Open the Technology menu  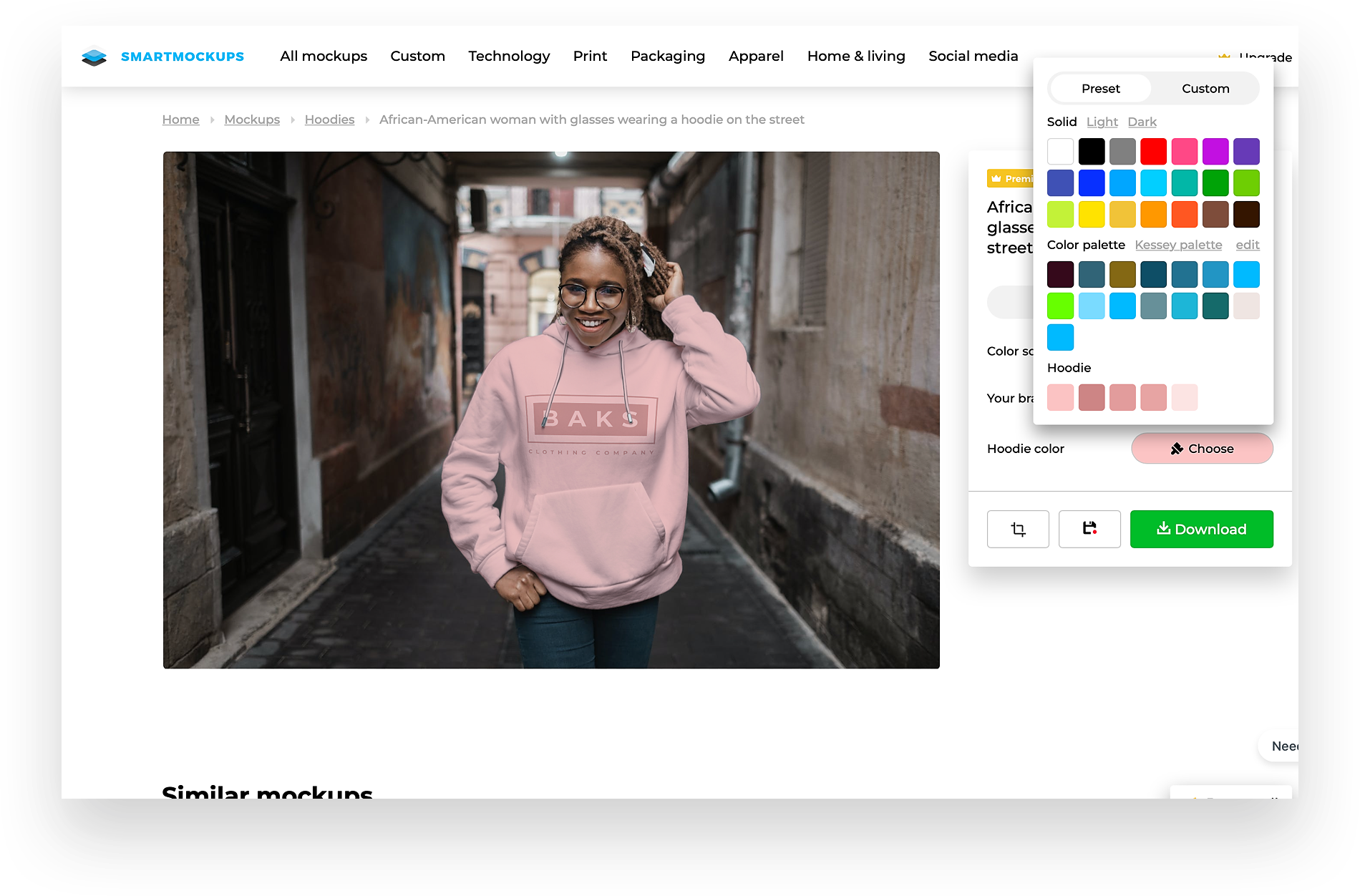(509, 57)
